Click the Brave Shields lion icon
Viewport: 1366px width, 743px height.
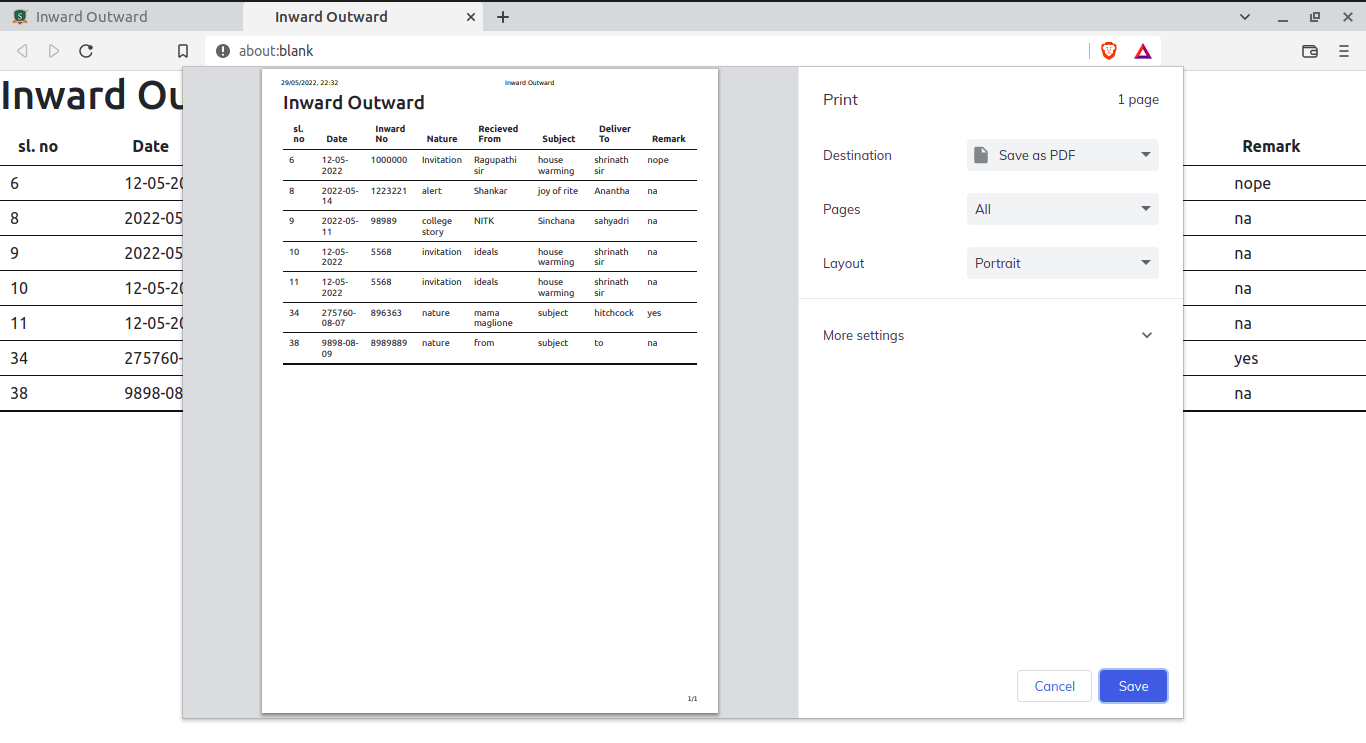coord(1108,51)
